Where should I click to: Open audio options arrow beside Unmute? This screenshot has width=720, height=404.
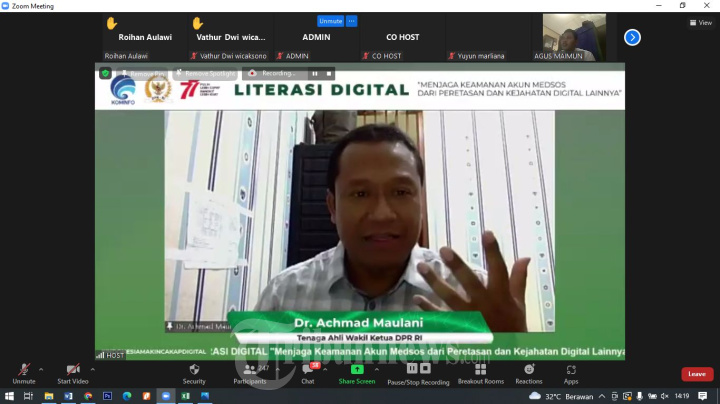pos(41,369)
